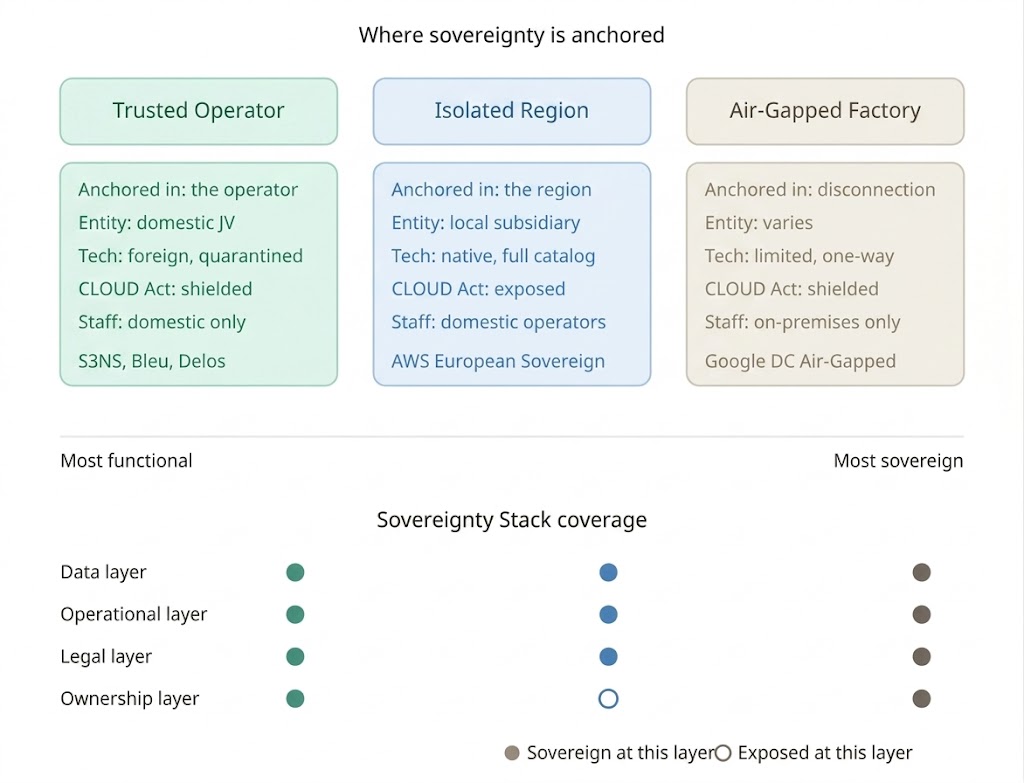Click 'Google DC Air-Gapped' example text
1024x783 pixels.
[x=800, y=361]
